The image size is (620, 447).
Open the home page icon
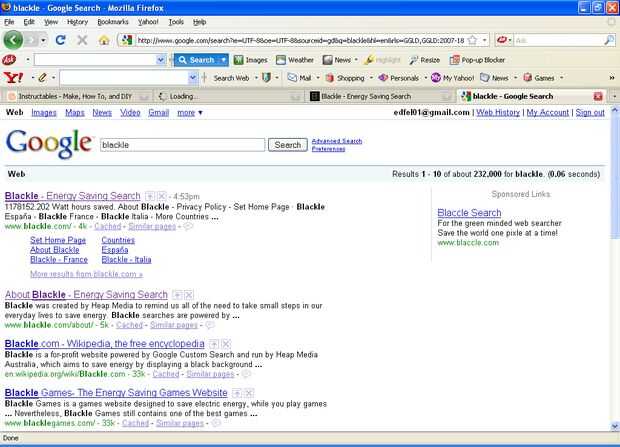pos(104,40)
